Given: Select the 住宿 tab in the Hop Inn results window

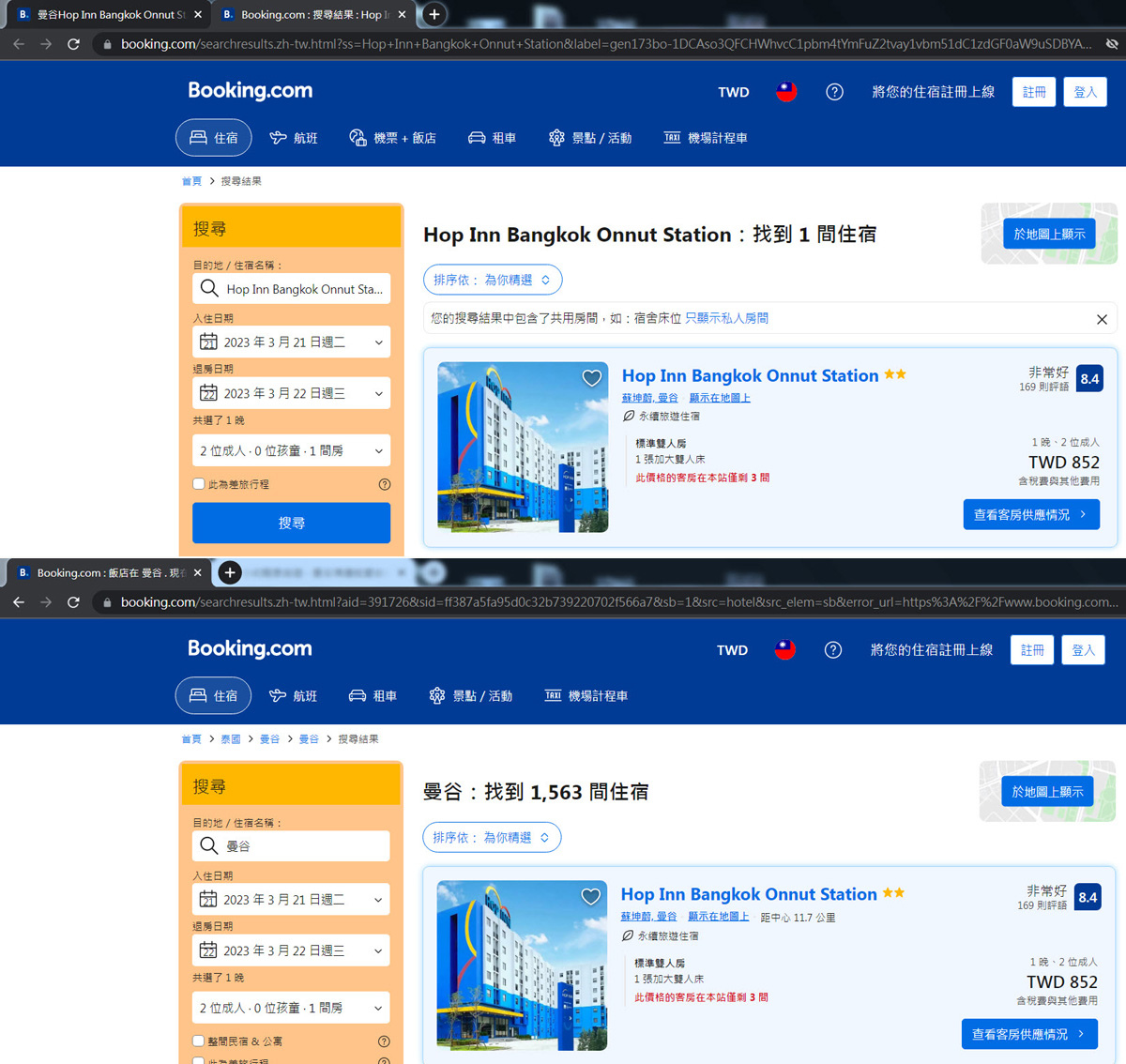Looking at the screenshot, I should 214,138.
